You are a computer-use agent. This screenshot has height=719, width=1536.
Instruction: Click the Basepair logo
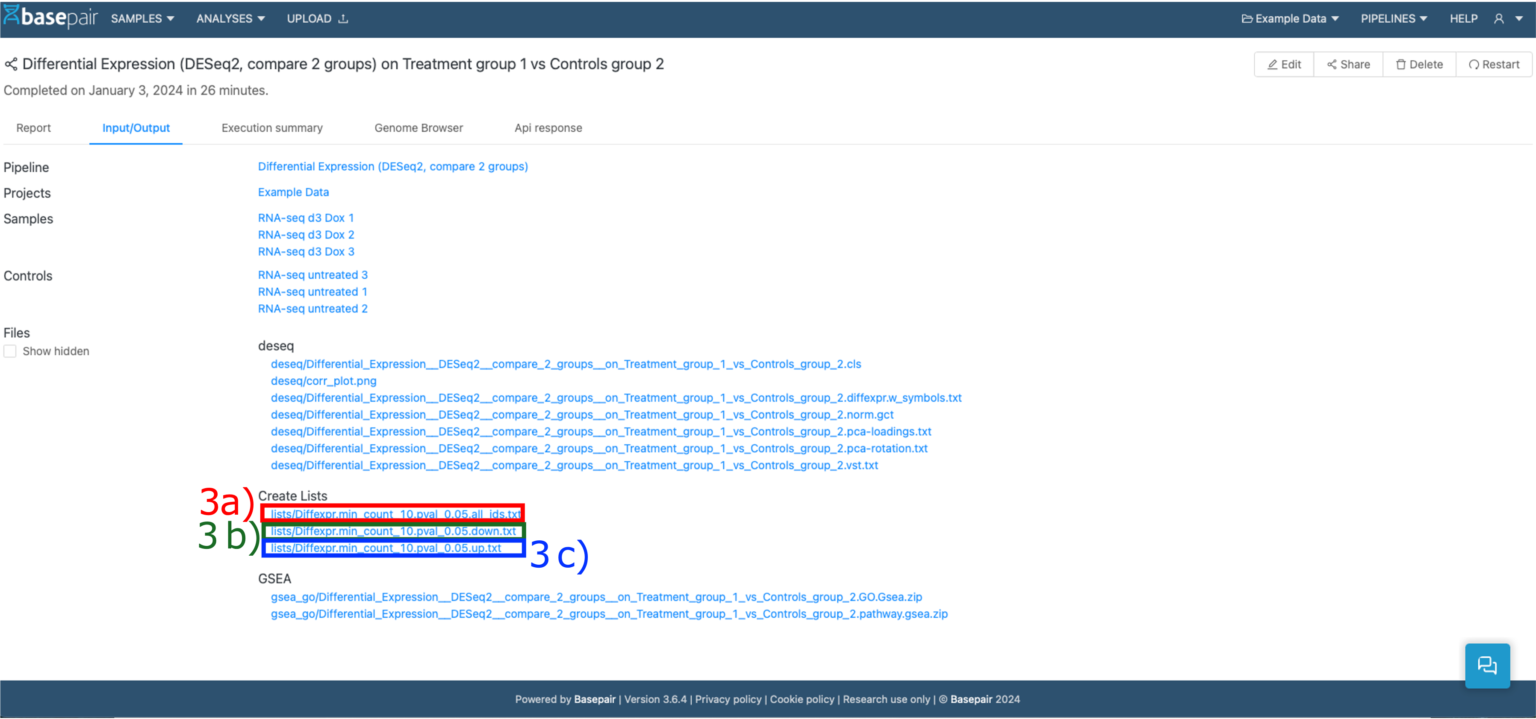(x=50, y=18)
